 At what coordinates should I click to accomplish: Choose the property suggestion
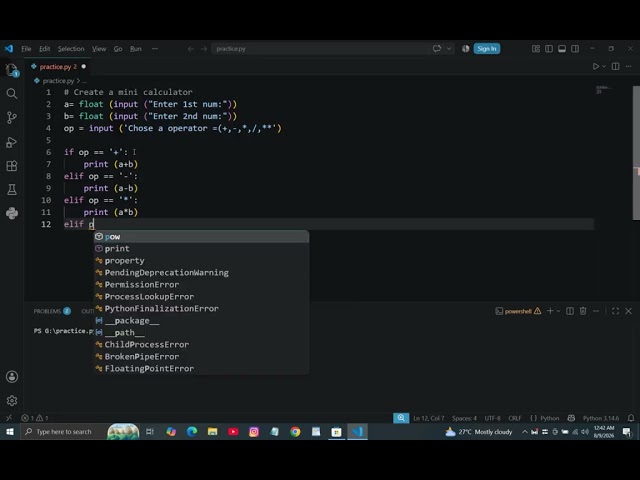point(201,260)
